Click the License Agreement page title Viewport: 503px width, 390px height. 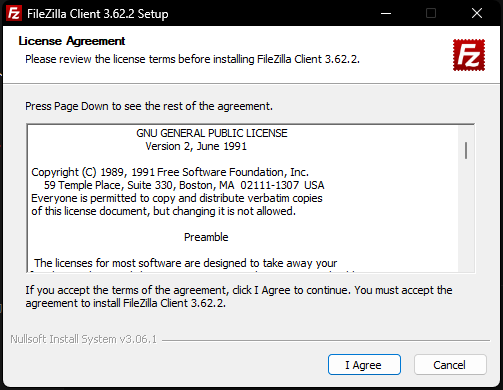click(x=72, y=41)
